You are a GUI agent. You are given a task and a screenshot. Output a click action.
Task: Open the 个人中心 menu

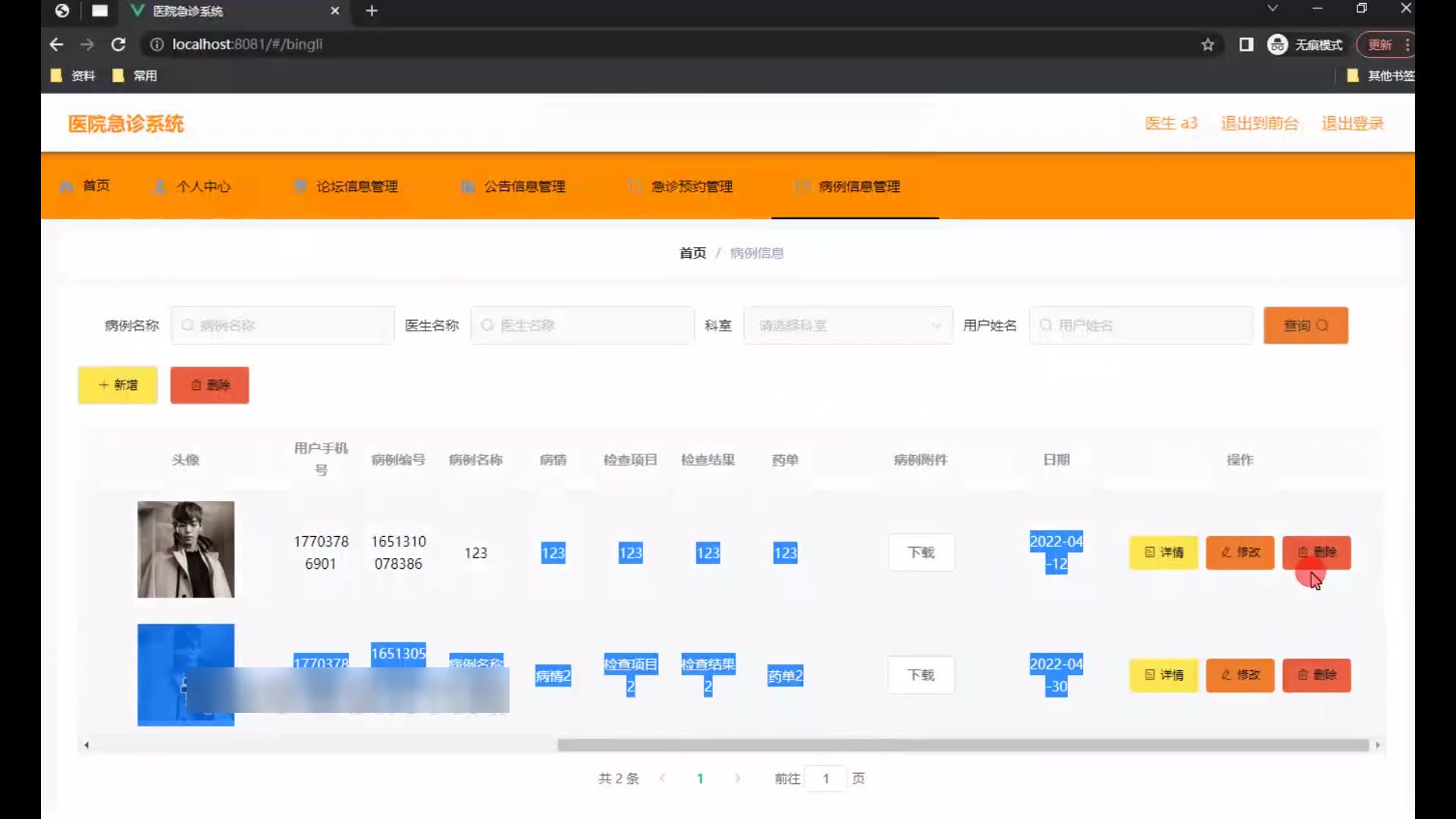pyautogui.click(x=202, y=187)
